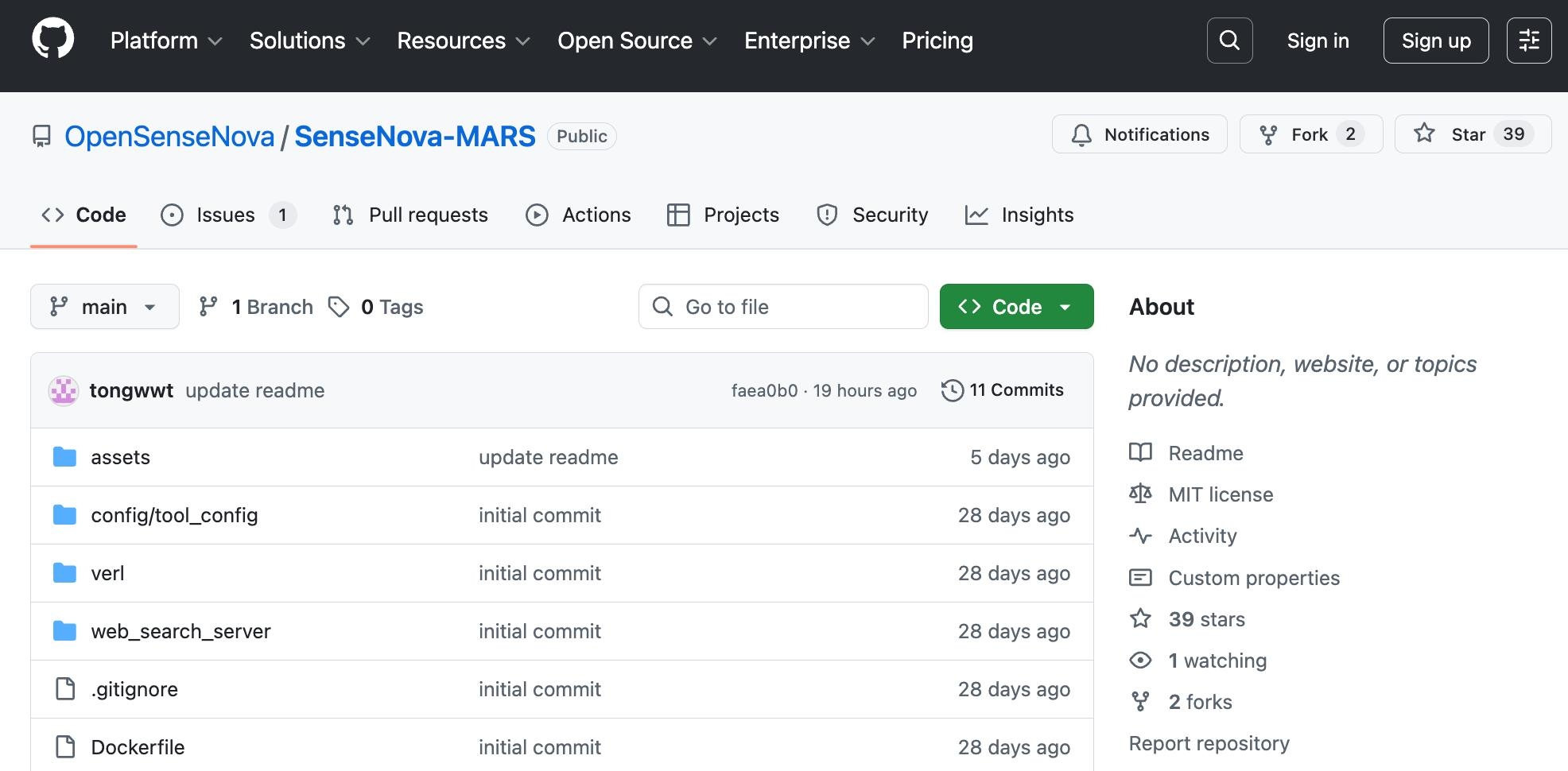Expand the Platform navigation menu
This screenshot has height=771, width=1568.
point(165,41)
